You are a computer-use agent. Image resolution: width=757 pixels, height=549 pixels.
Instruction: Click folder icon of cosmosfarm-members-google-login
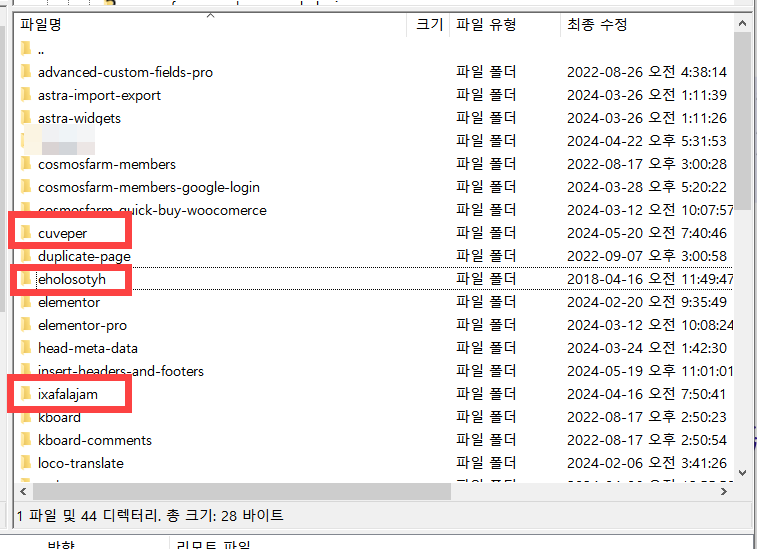pos(26,187)
